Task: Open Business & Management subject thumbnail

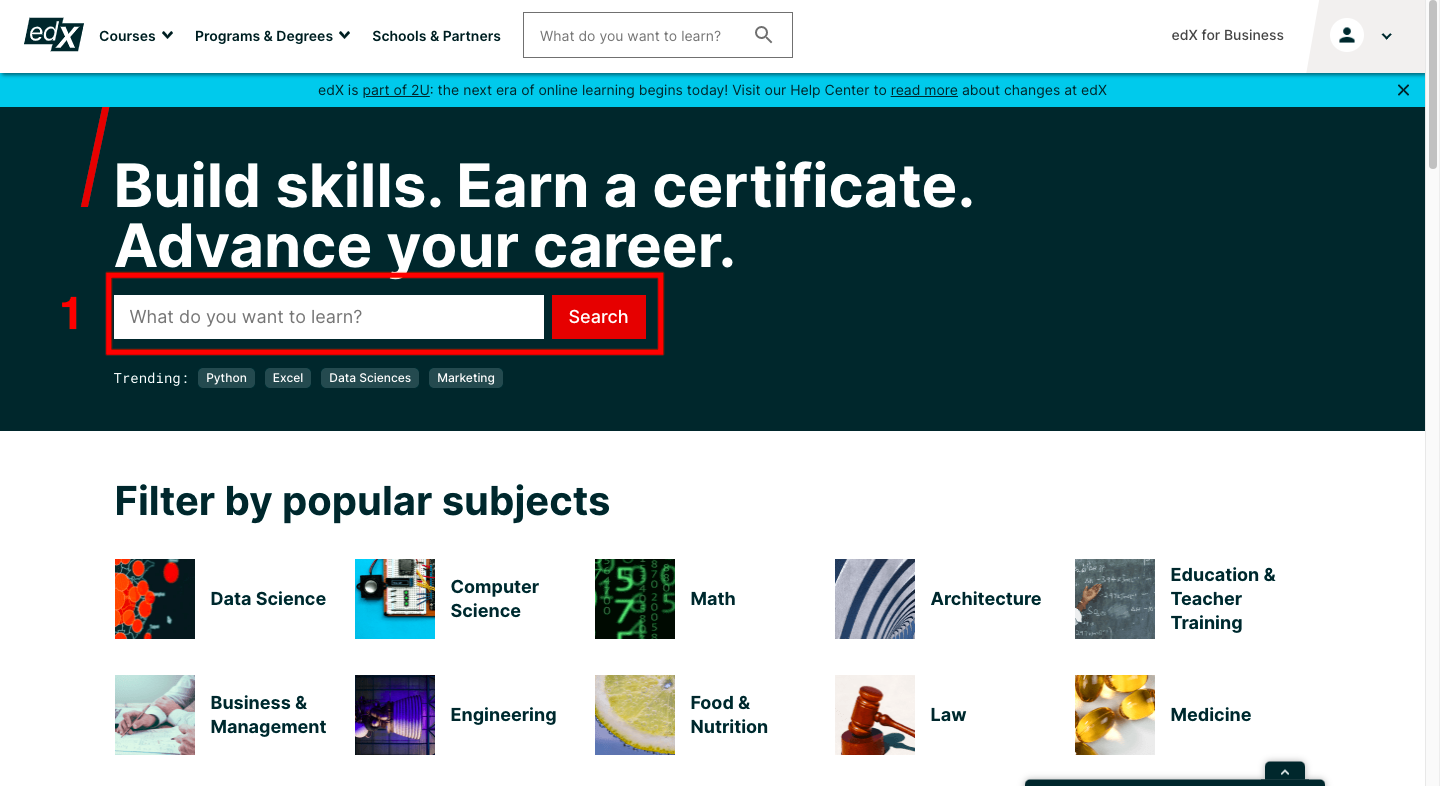Action: click(x=155, y=715)
